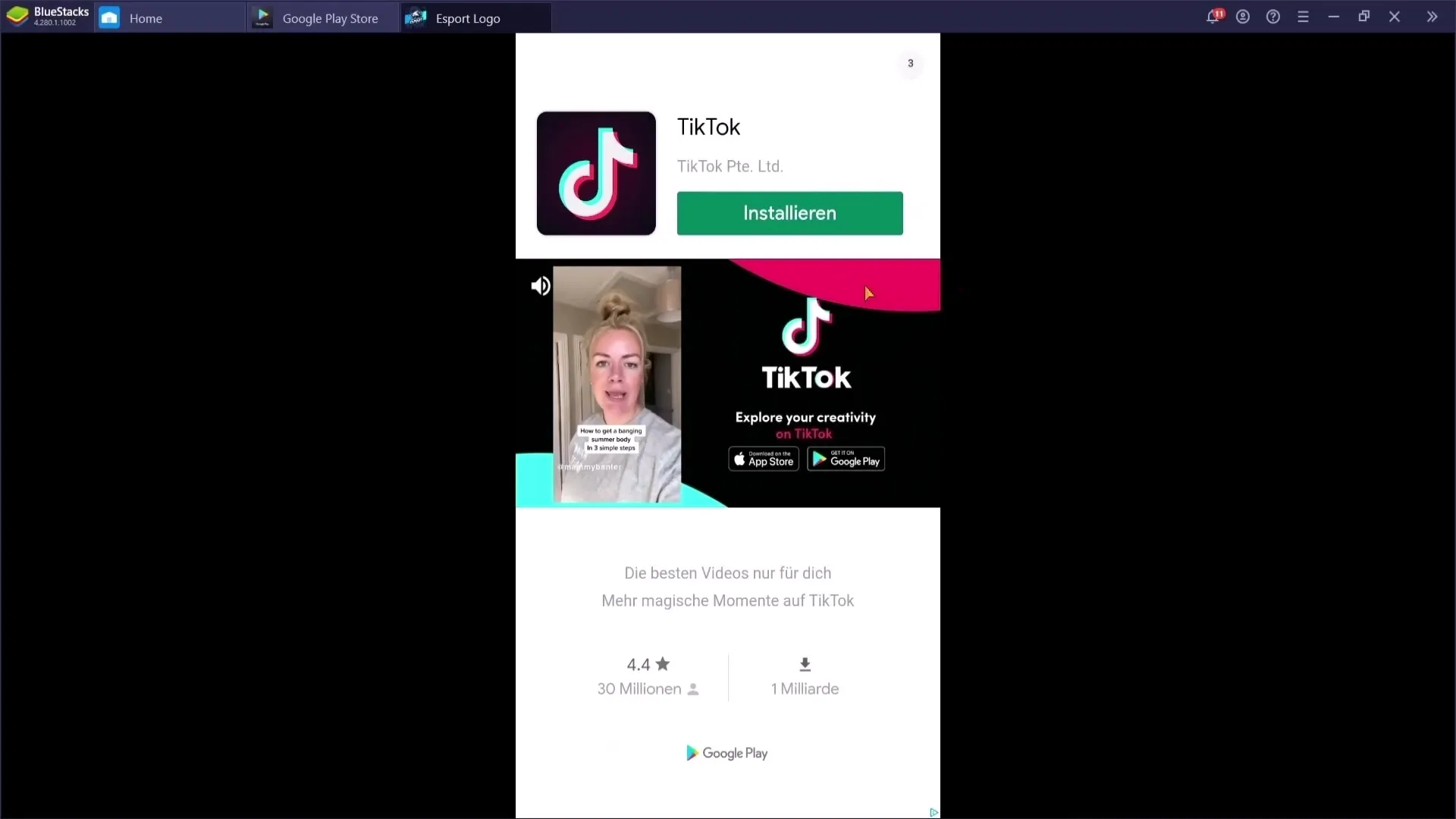Click Installieren button to install TikTok

click(790, 213)
